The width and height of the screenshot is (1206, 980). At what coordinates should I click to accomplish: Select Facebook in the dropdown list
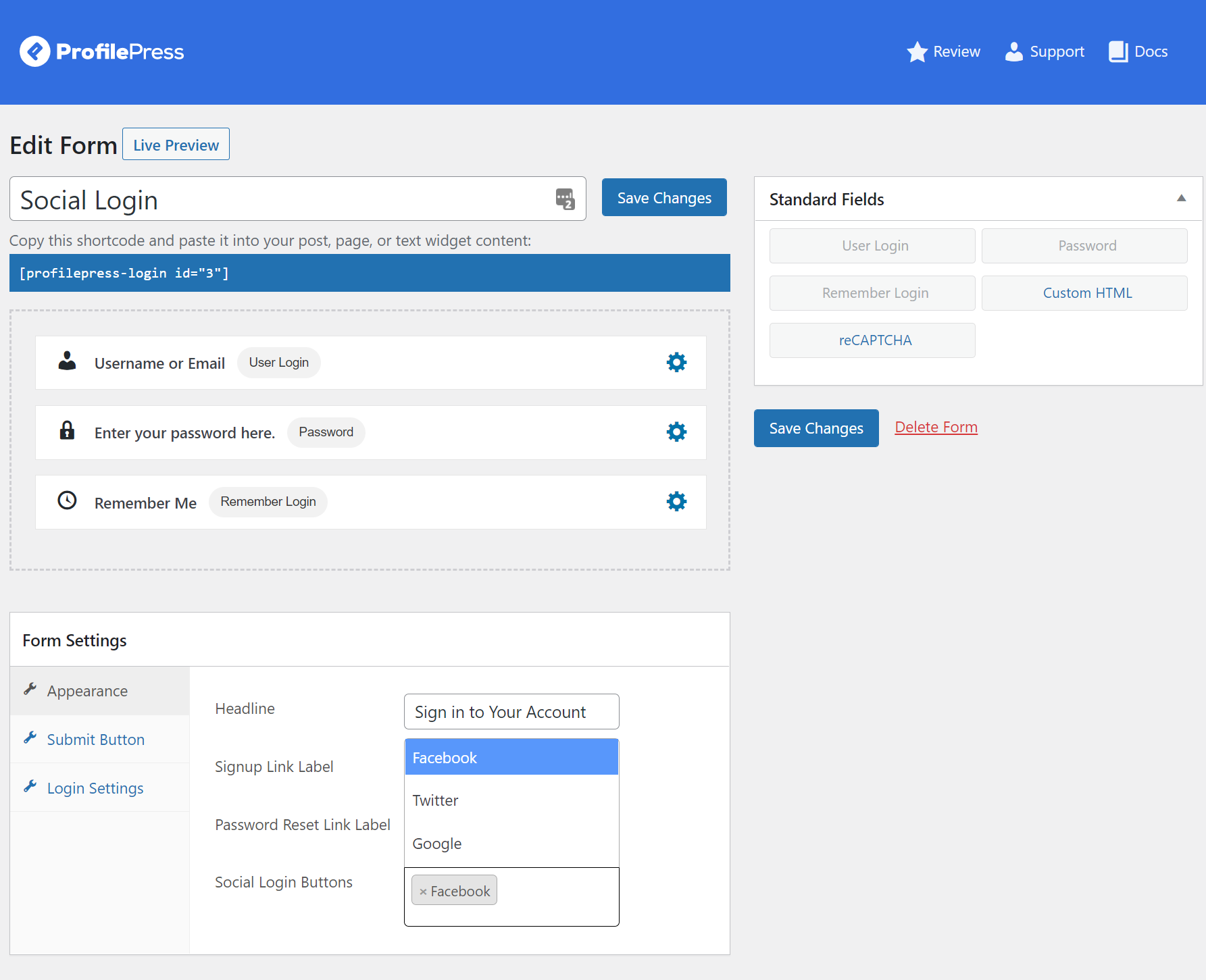511,757
